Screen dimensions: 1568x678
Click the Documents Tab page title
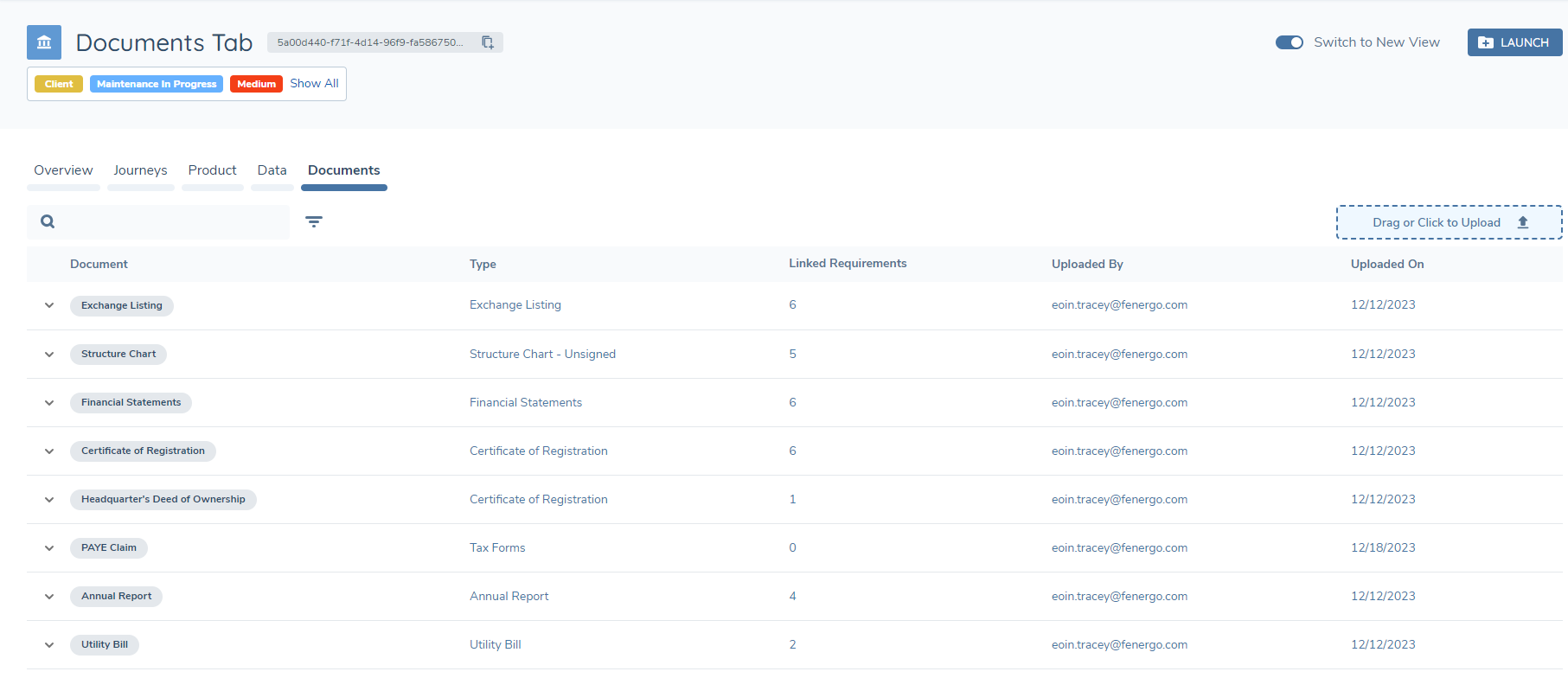[x=164, y=42]
